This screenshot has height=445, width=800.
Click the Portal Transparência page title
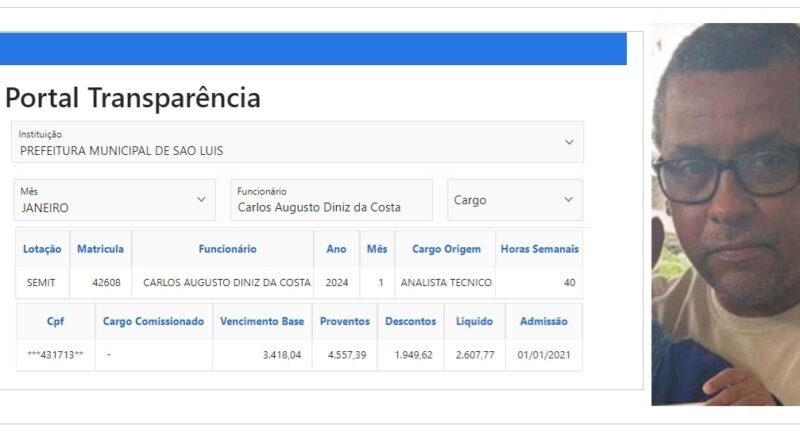133,98
